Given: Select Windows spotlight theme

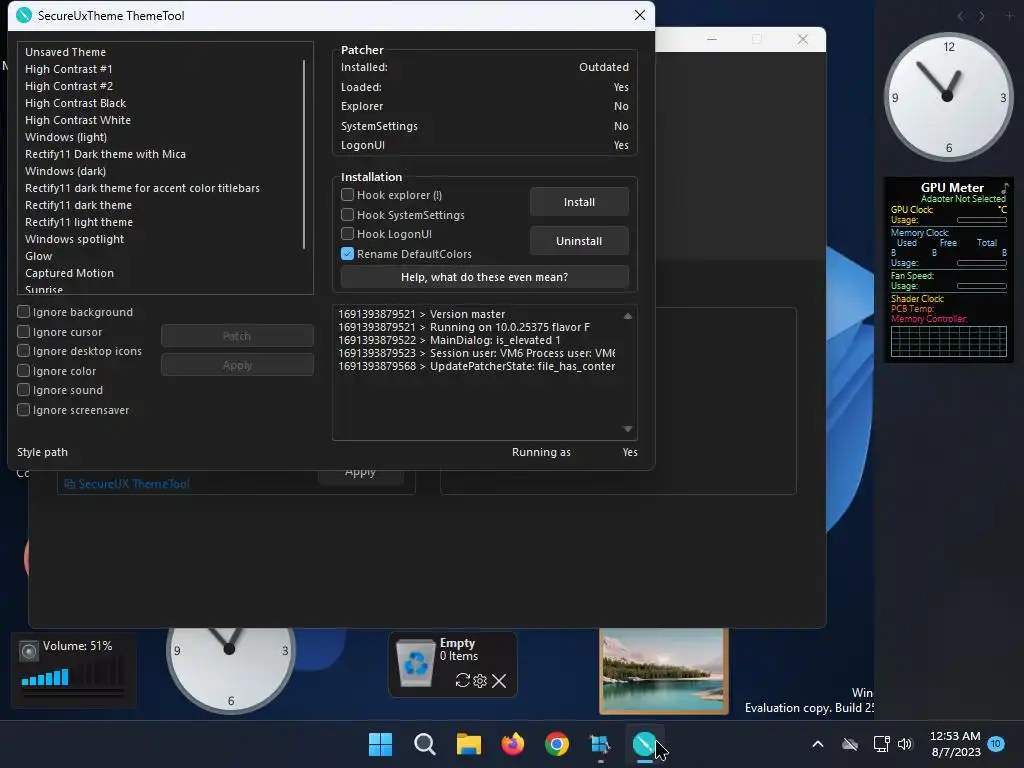Looking at the screenshot, I should pos(74,238).
